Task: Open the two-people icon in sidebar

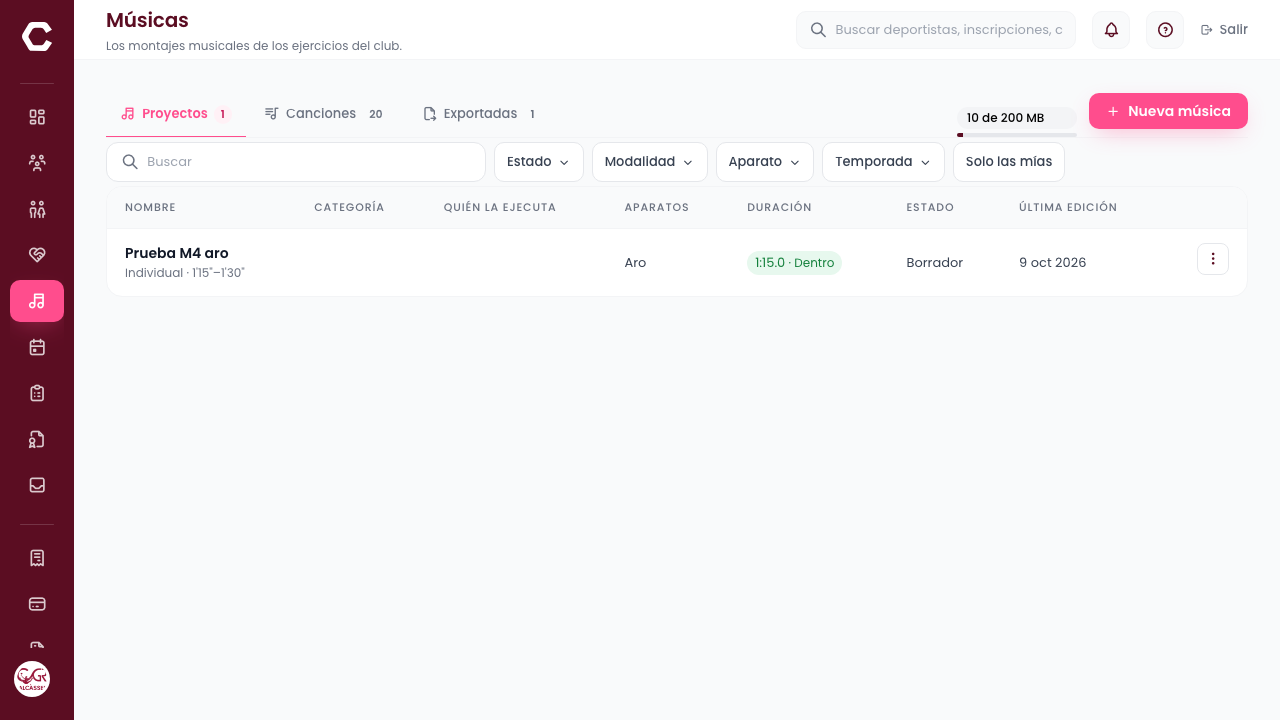Action: (x=37, y=209)
